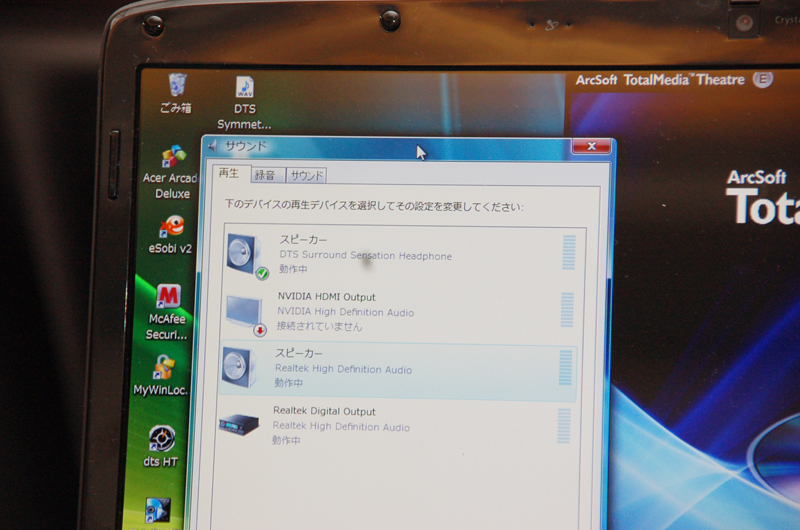
Task: Click the playback device instruction text
Action: coord(374,206)
